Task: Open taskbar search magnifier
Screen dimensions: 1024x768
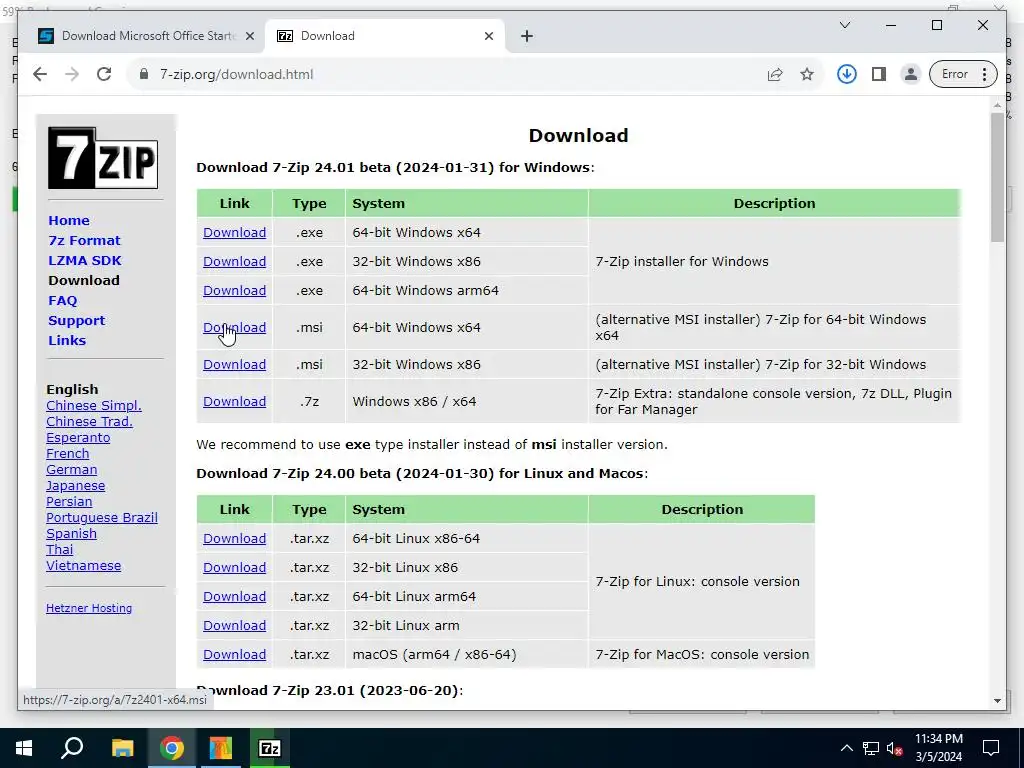Action: (72, 748)
